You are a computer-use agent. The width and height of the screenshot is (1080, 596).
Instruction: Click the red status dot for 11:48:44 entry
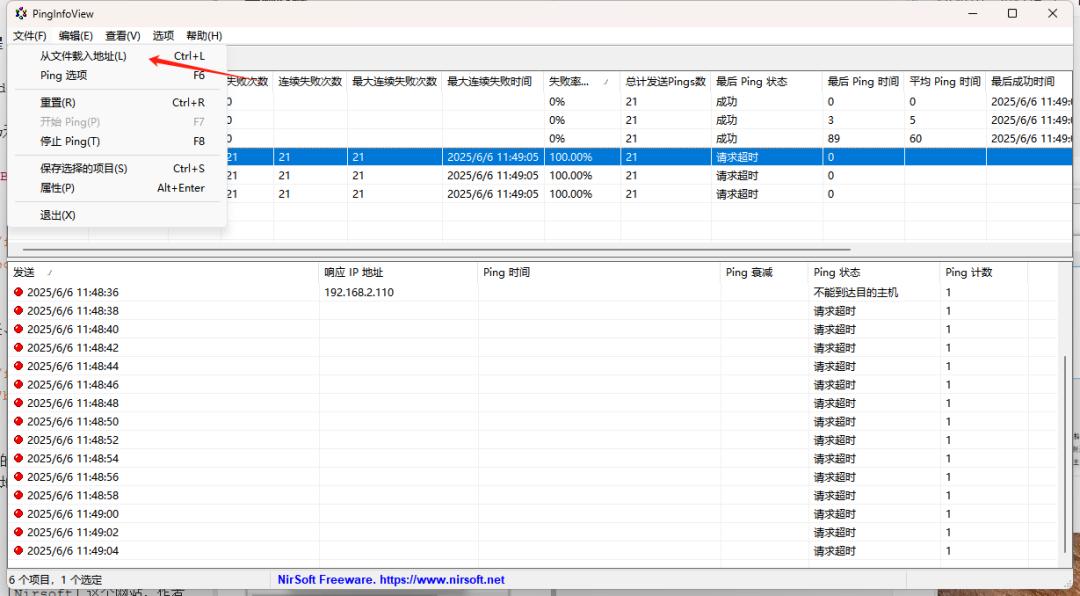click(x=19, y=366)
